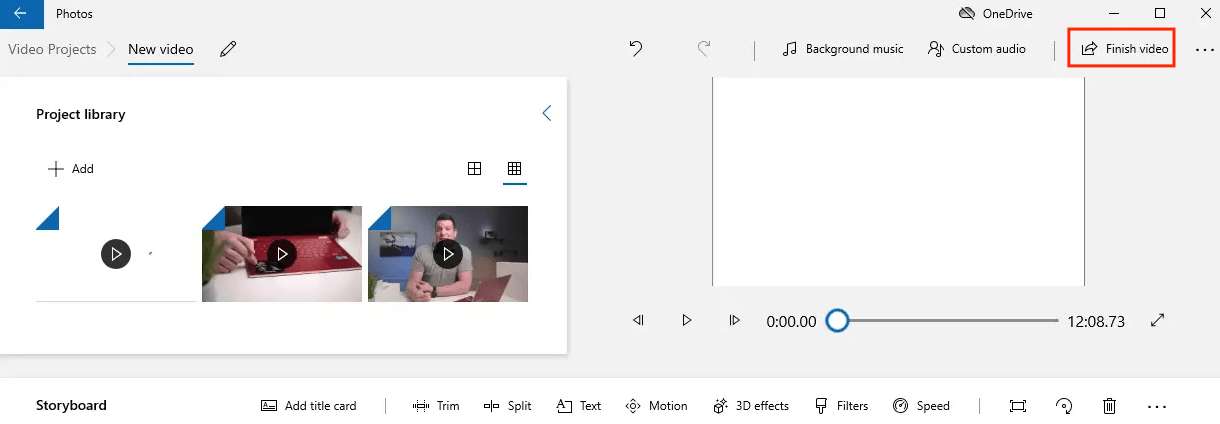The width and height of the screenshot is (1220, 424).
Task: Add media to the Project library
Action: [71, 169]
